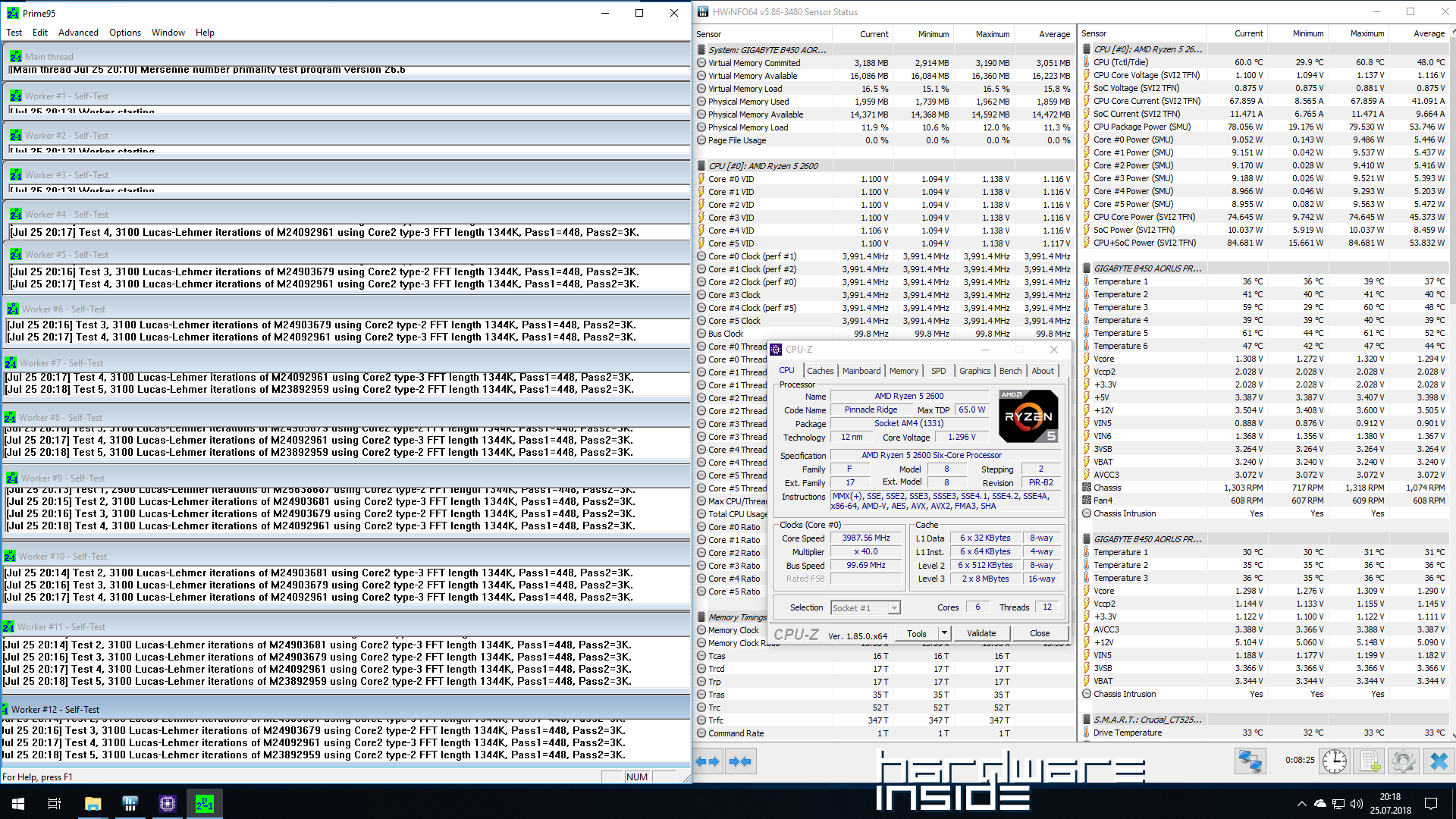This screenshot has height=819, width=1456.
Task: Switch to CPU-Z SPD tab
Action: pyautogui.click(x=938, y=371)
